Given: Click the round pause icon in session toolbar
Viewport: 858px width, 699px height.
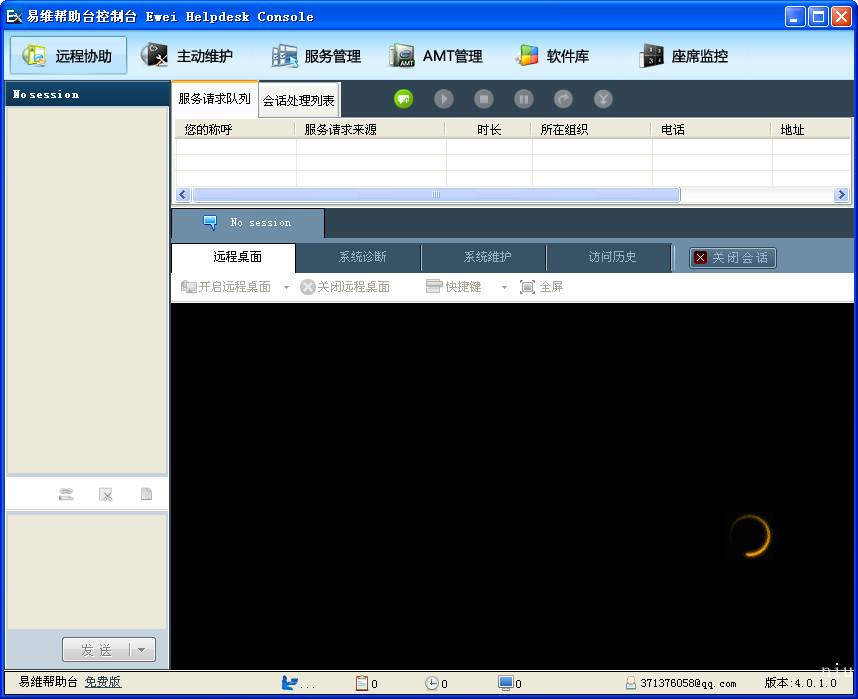Looking at the screenshot, I should pyautogui.click(x=524, y=99).
